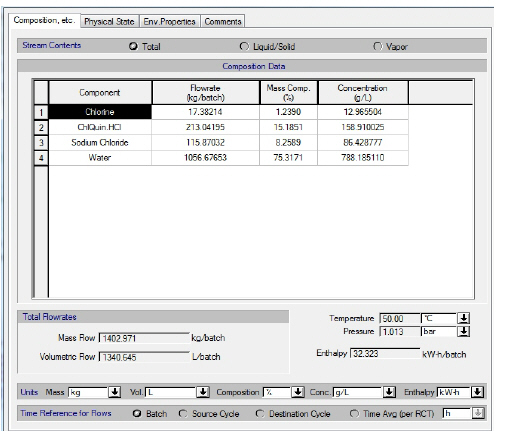The height and width of the screenshot is (435, 506).
Task: Select the Chlorine component cell
Action: tap(100, 112)
